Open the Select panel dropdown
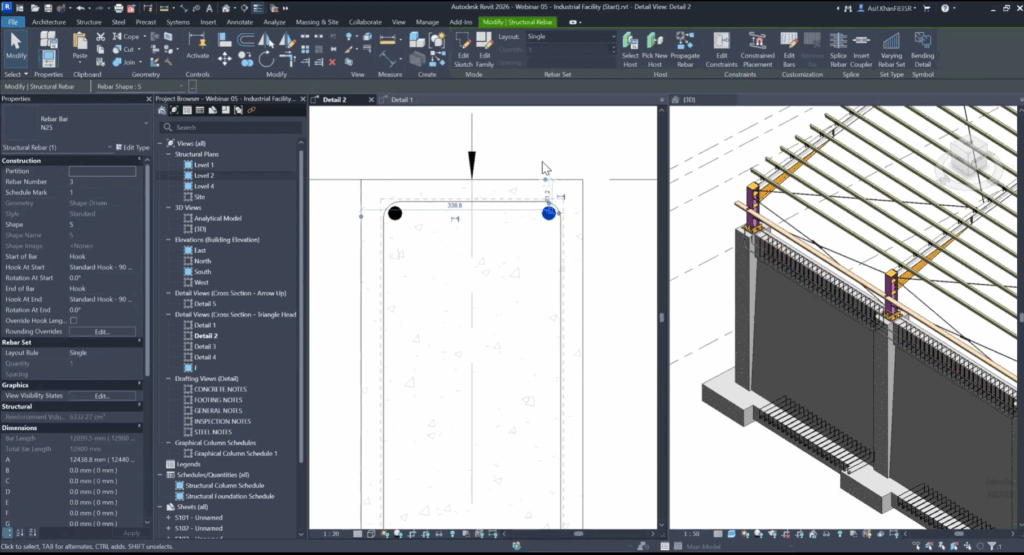This screenshot has width=1024, height=555. [x=16, y=74]
